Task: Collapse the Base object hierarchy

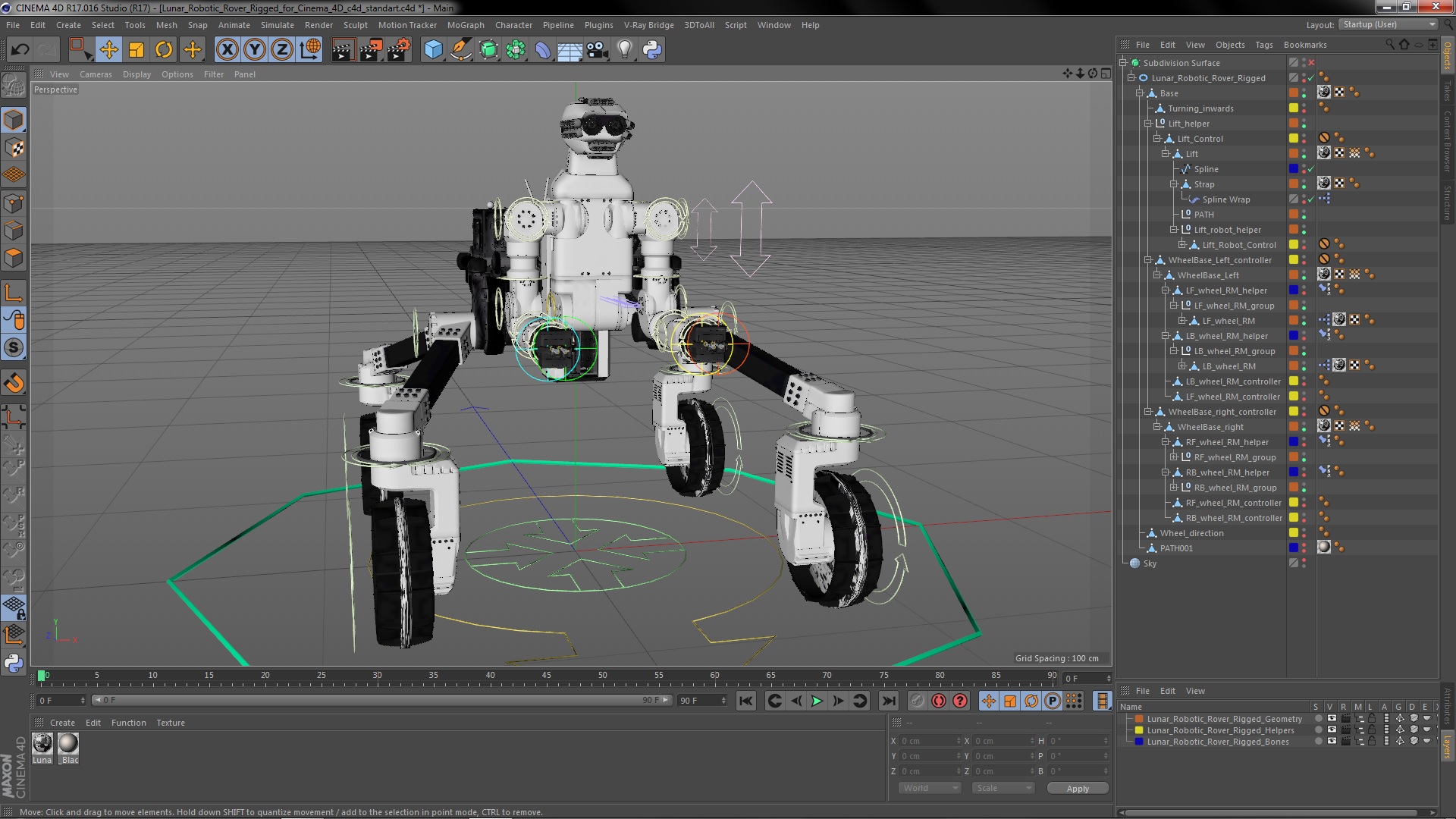Action: (1139, 93)
